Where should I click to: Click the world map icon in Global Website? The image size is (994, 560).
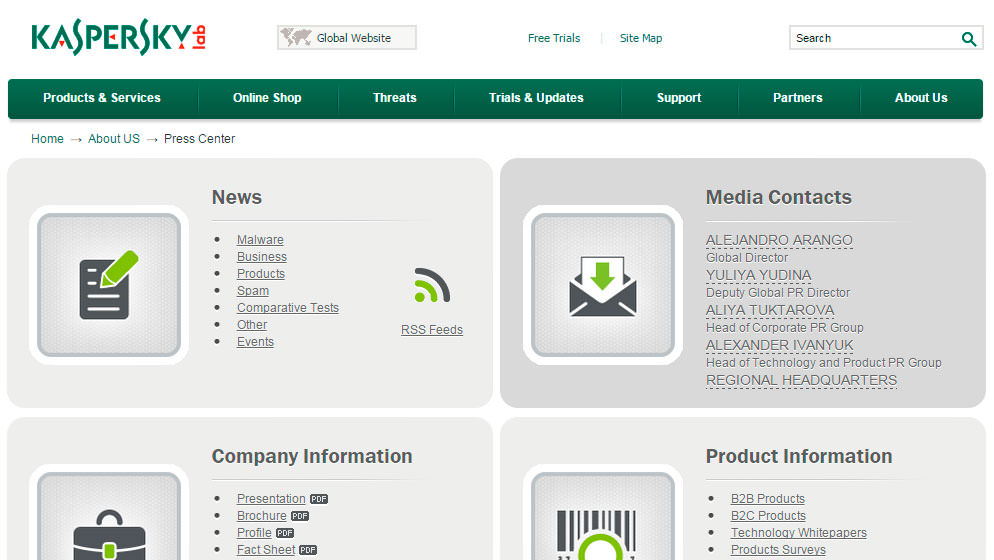pos(296,37)
